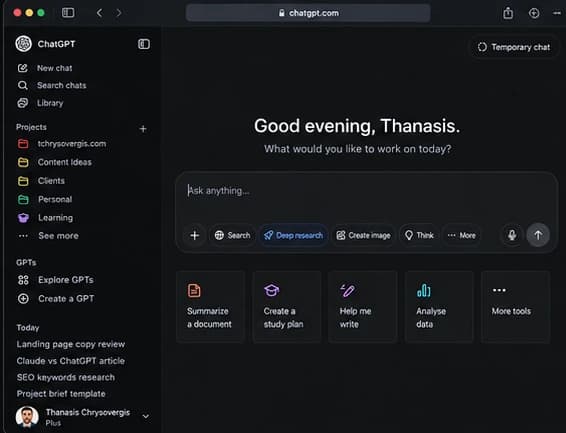Select the Create image chip

(363, 235)
